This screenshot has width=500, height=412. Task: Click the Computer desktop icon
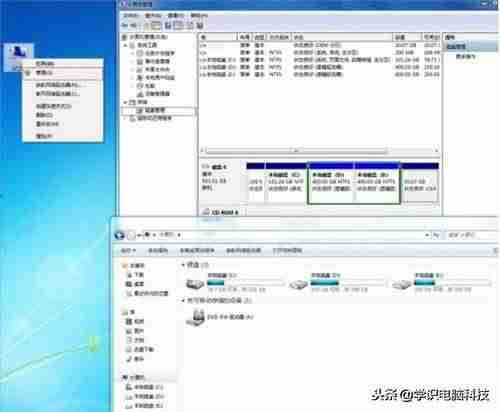coord(19,52)
